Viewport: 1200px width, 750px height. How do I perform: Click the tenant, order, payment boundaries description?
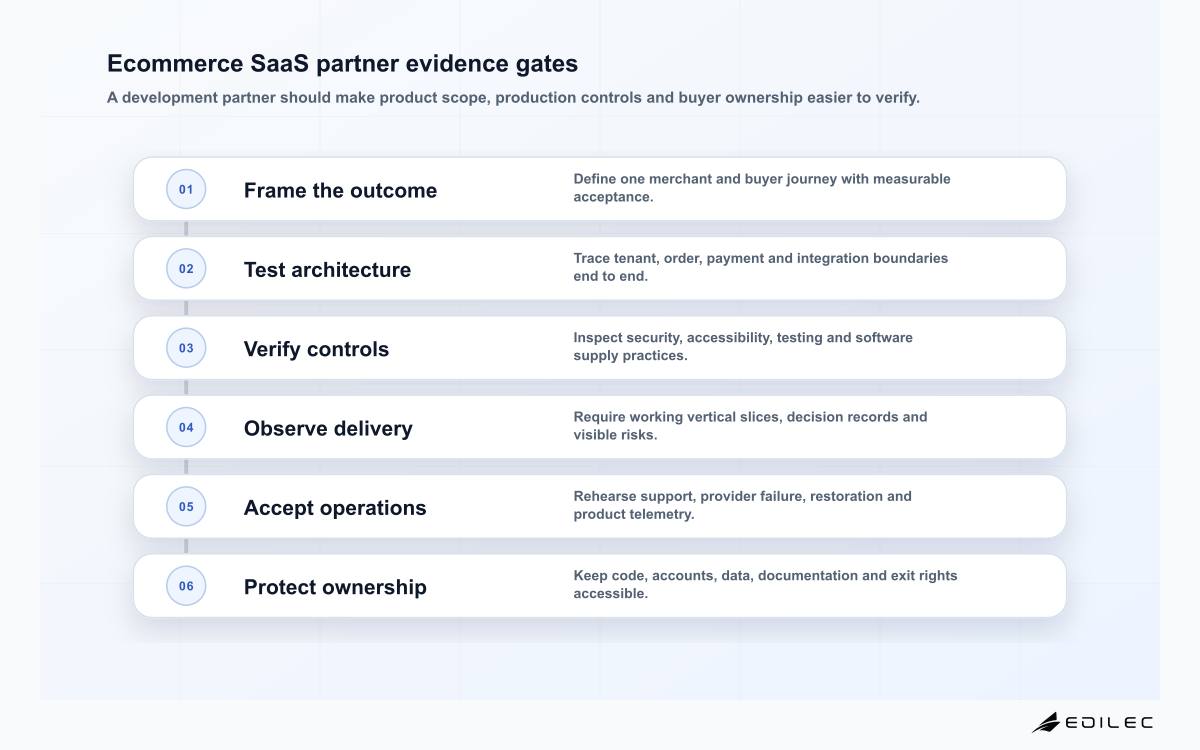pos(761,267)
